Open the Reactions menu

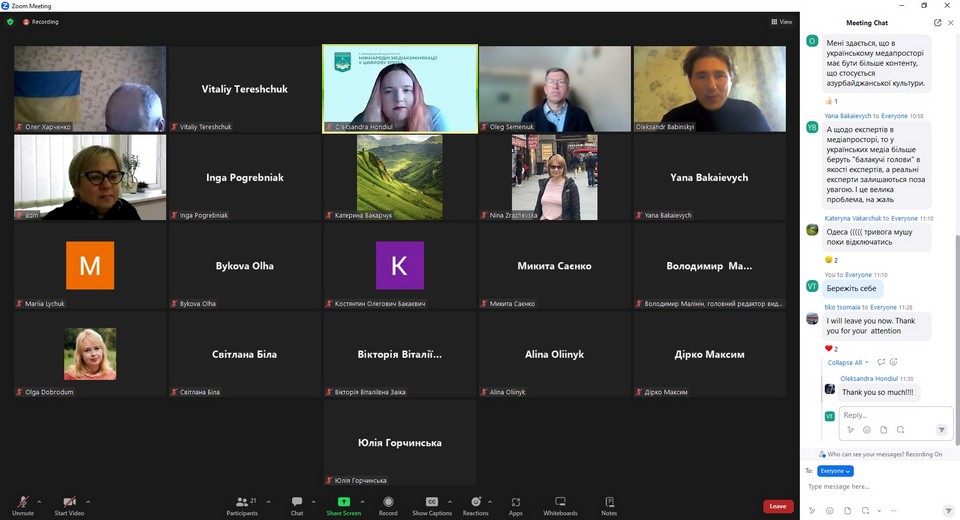pyautogui.click(x=475, y=504)
